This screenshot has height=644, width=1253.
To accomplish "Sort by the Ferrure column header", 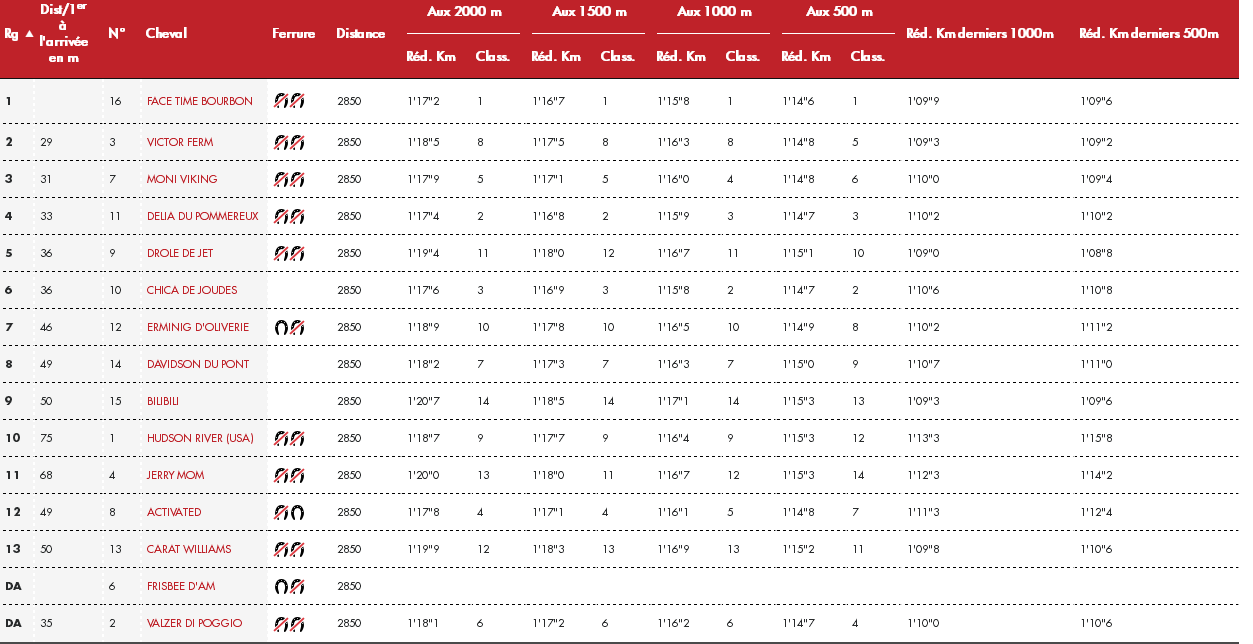I will (x=293, y=33).
